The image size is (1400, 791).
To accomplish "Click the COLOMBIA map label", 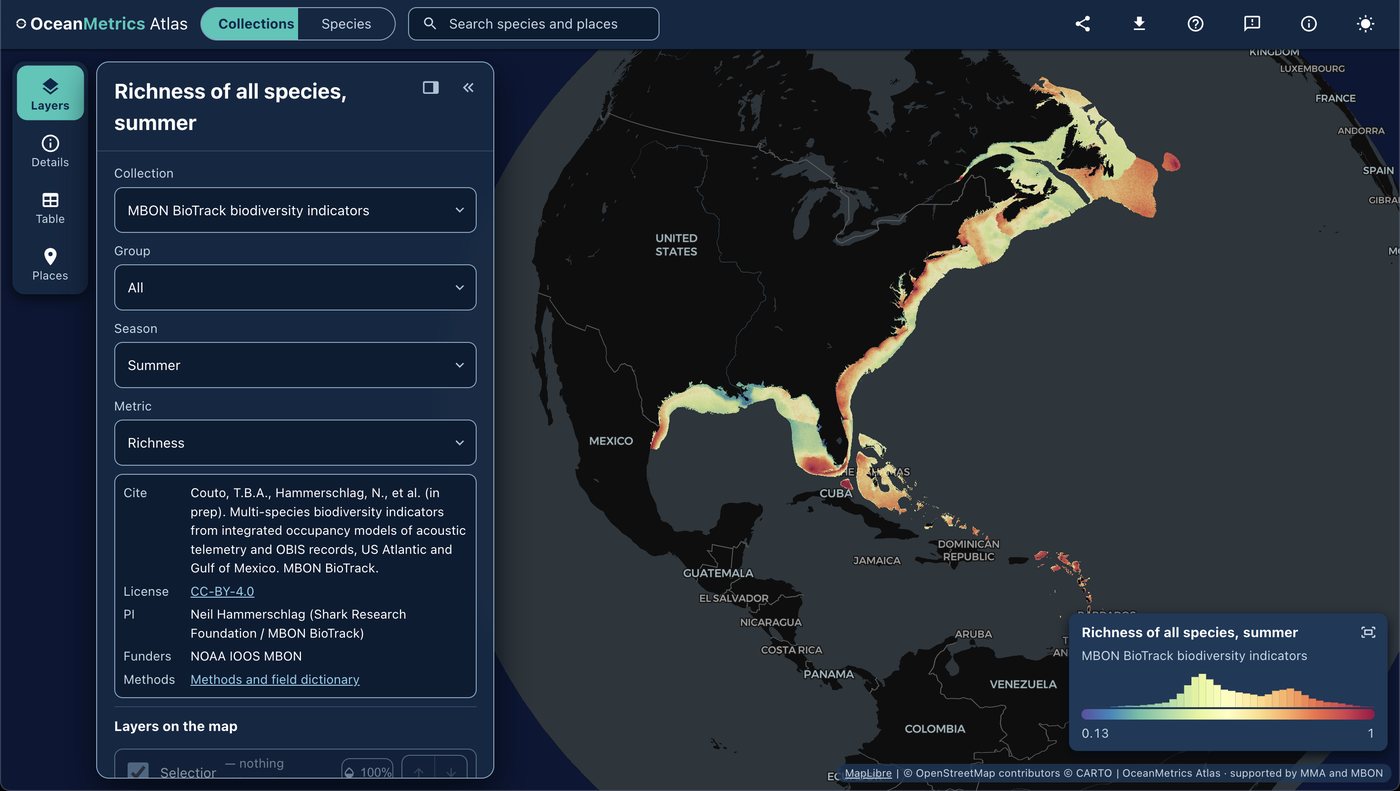I will coord(935,729).
